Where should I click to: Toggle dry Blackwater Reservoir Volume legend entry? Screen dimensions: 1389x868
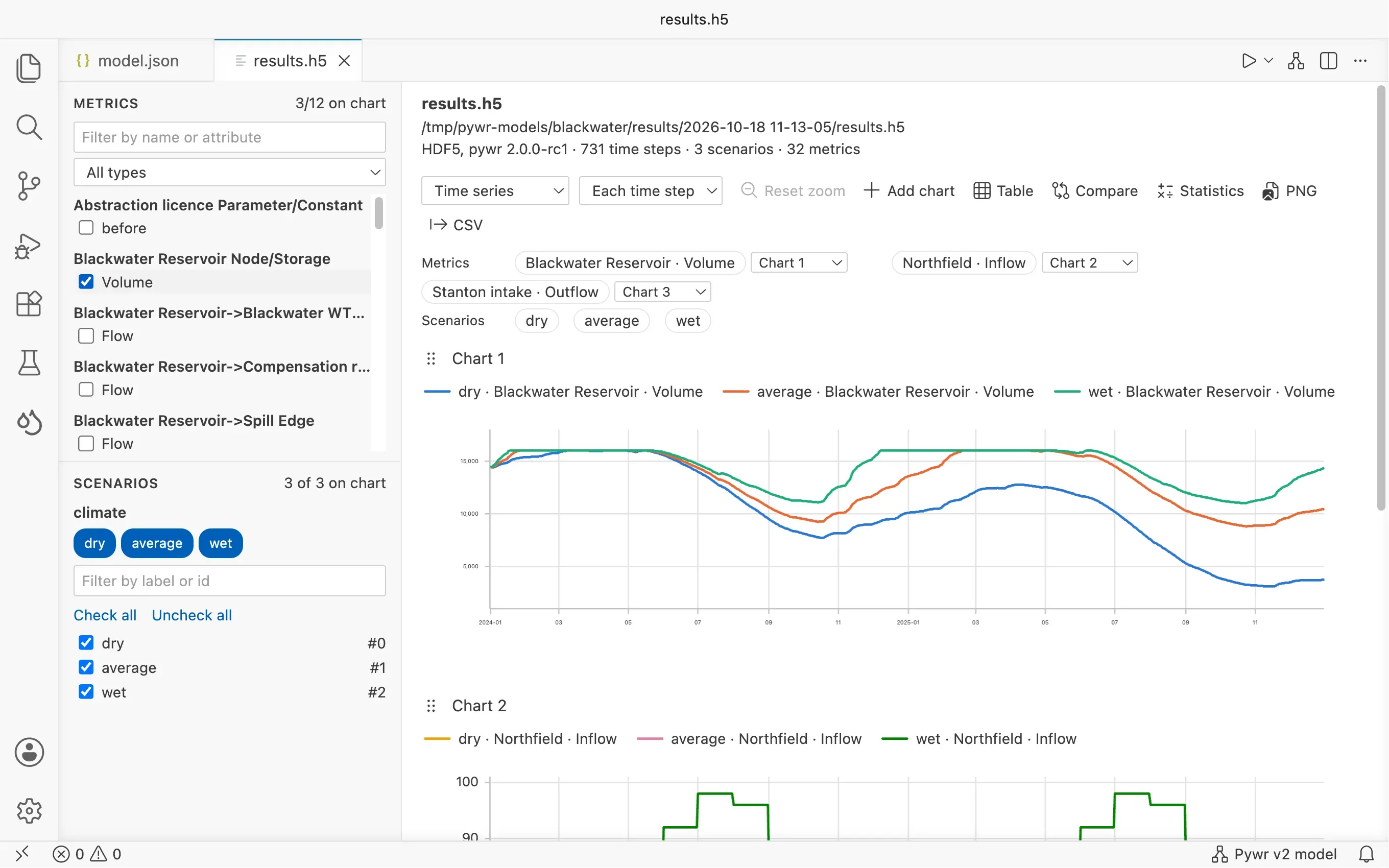[x=563, y=392]
